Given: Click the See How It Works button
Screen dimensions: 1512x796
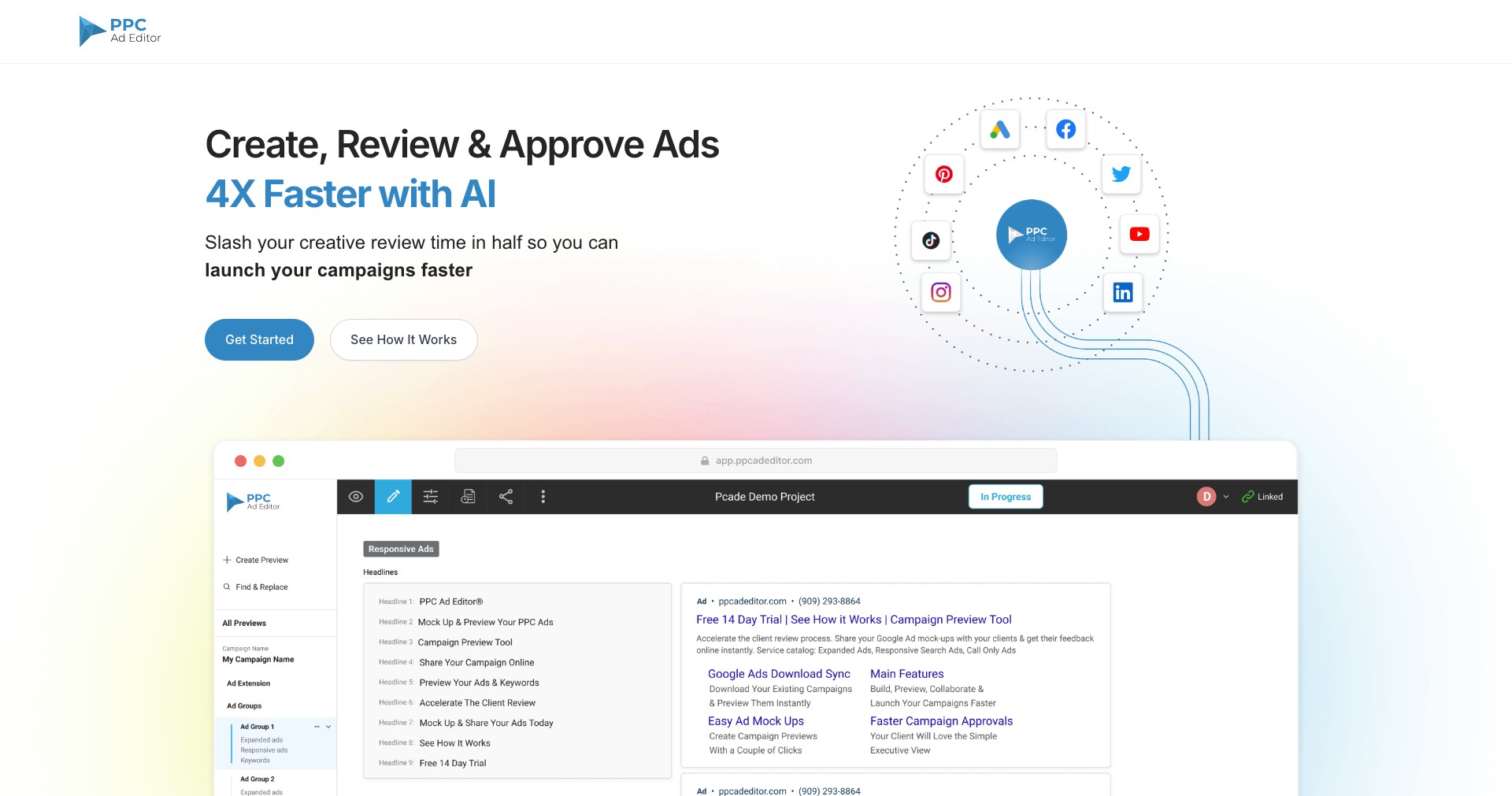Looking at the screenshot, I should coord(403,339).
